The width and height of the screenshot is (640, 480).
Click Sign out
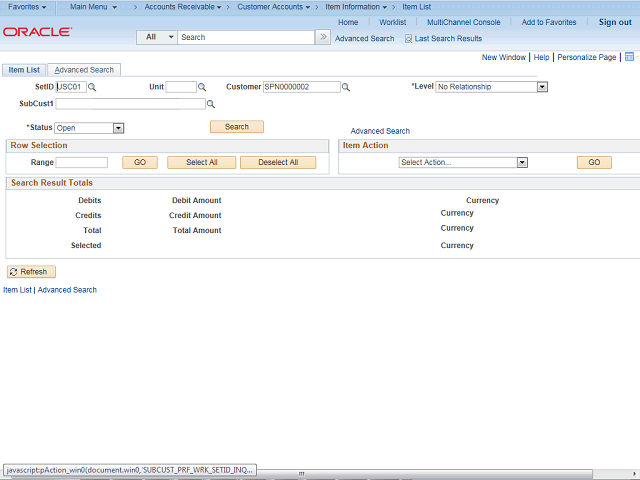coord(615,22)
